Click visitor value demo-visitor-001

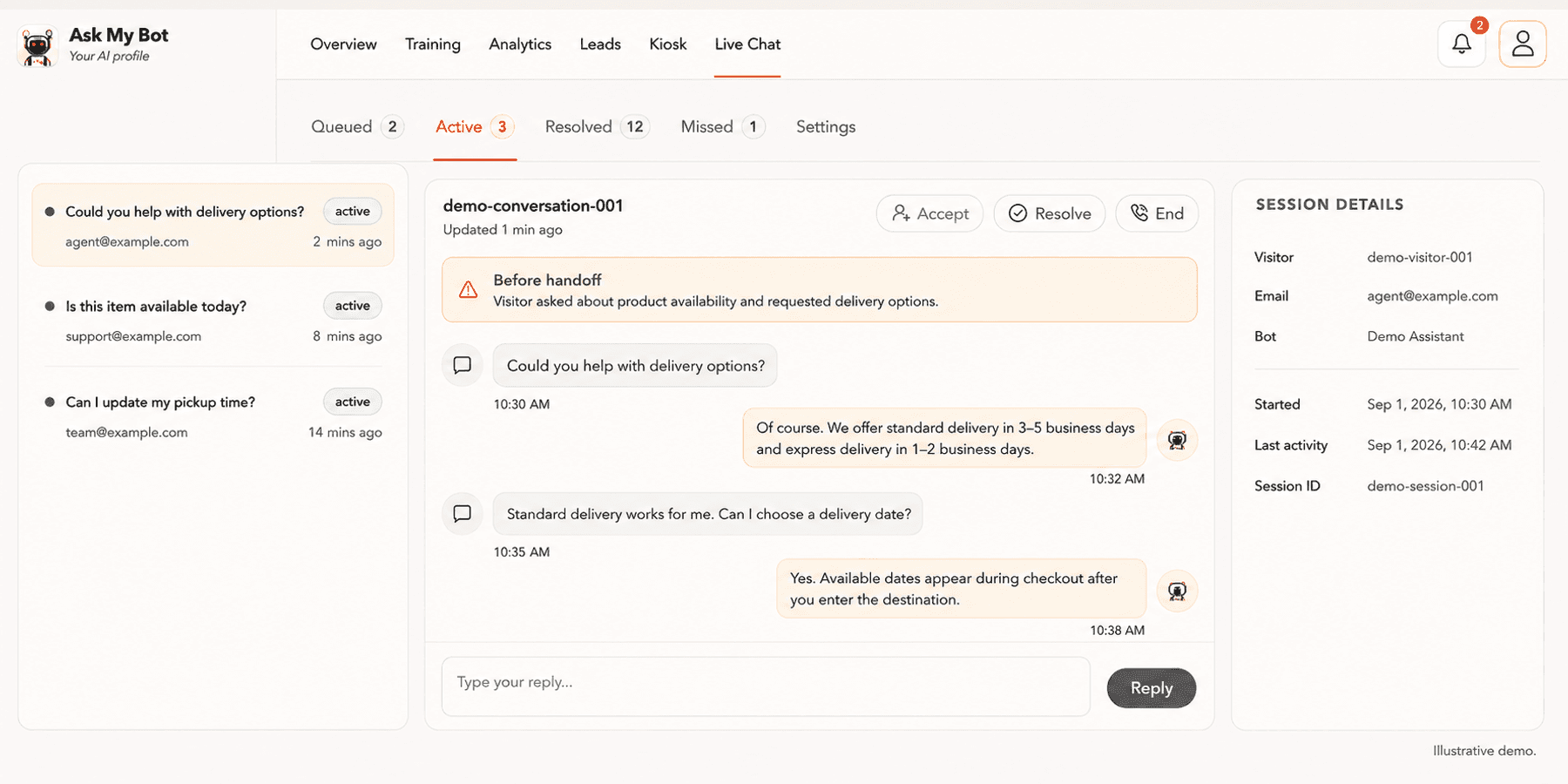click(1420, 257)
